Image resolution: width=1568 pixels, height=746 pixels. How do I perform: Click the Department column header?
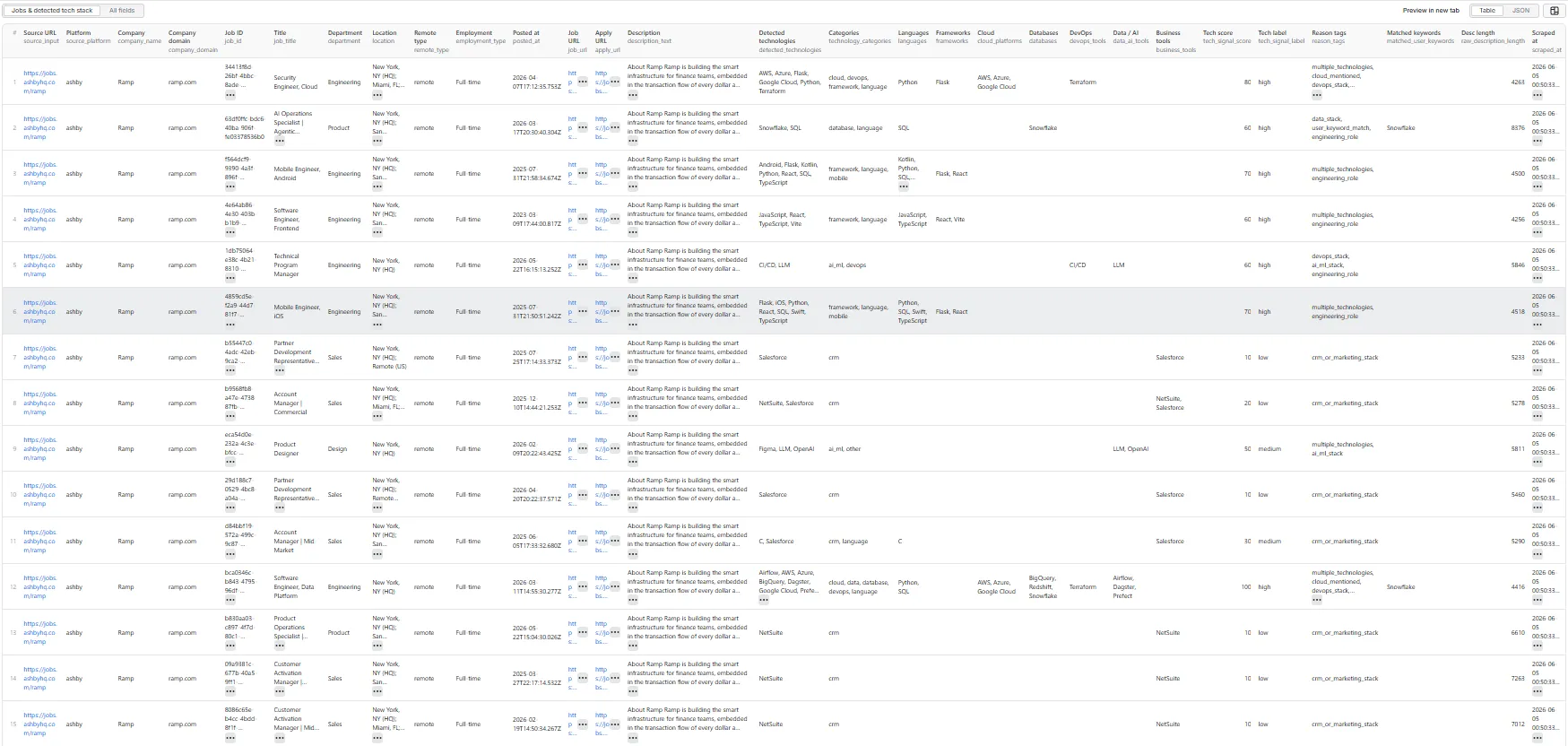(345, 37)
